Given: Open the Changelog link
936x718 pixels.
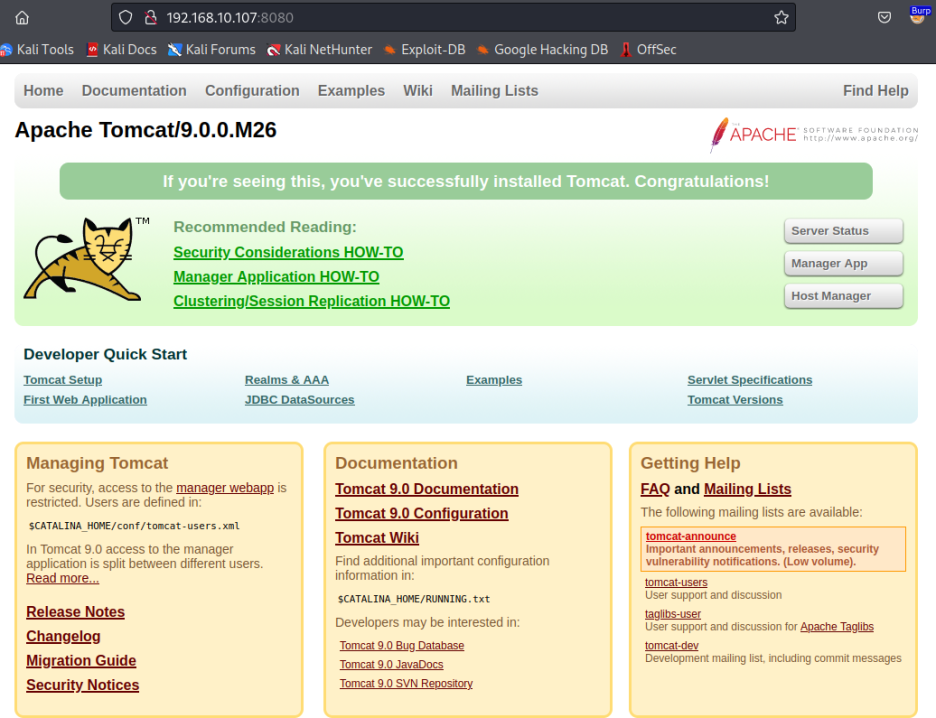Looking at the screenshot, I should 63,637.
